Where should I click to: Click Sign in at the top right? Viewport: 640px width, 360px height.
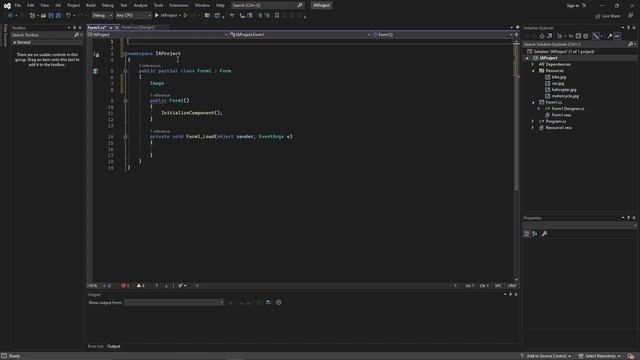(573, 6)
